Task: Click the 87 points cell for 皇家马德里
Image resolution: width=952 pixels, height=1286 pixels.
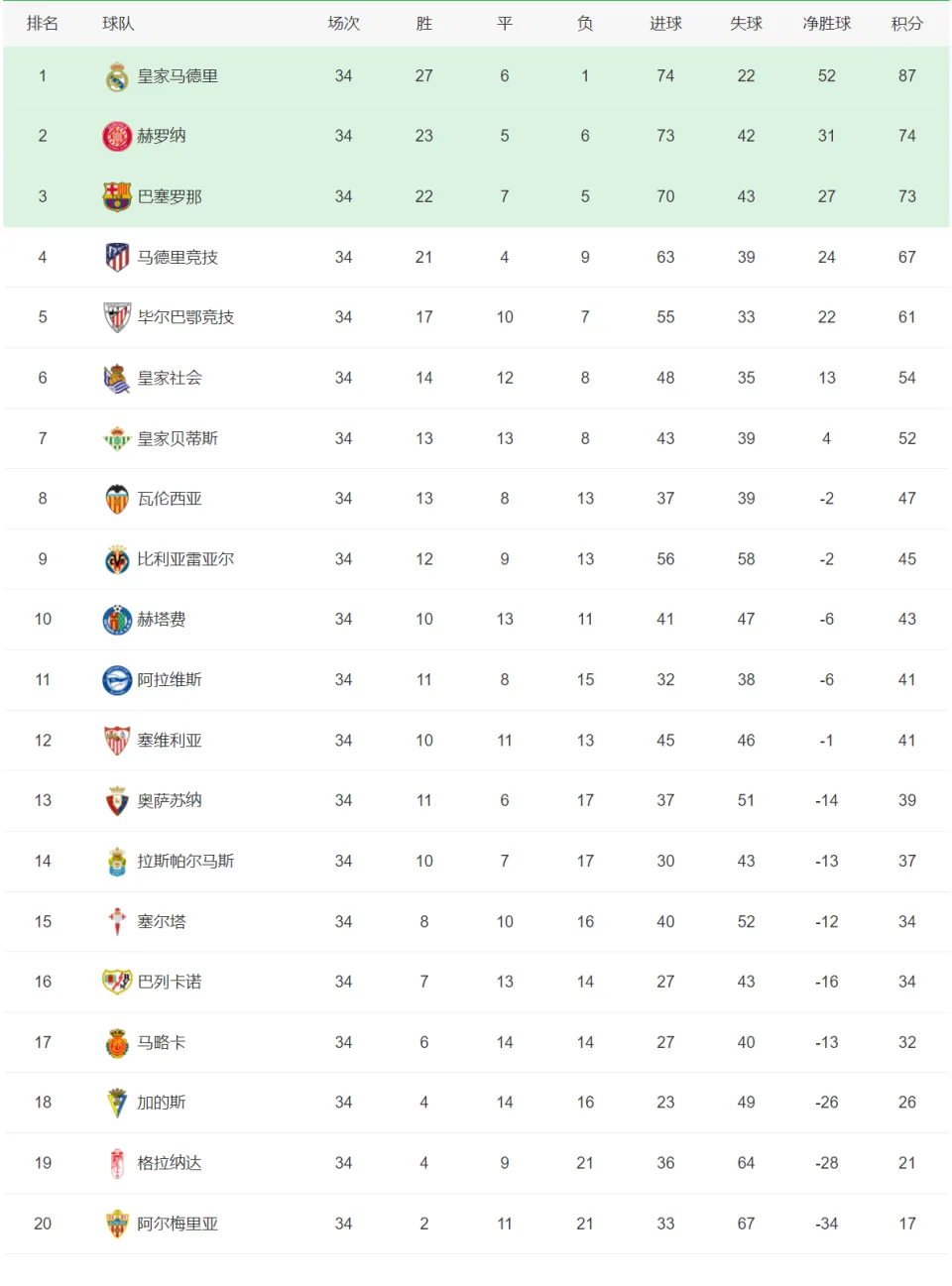Action: click(907, 76)
